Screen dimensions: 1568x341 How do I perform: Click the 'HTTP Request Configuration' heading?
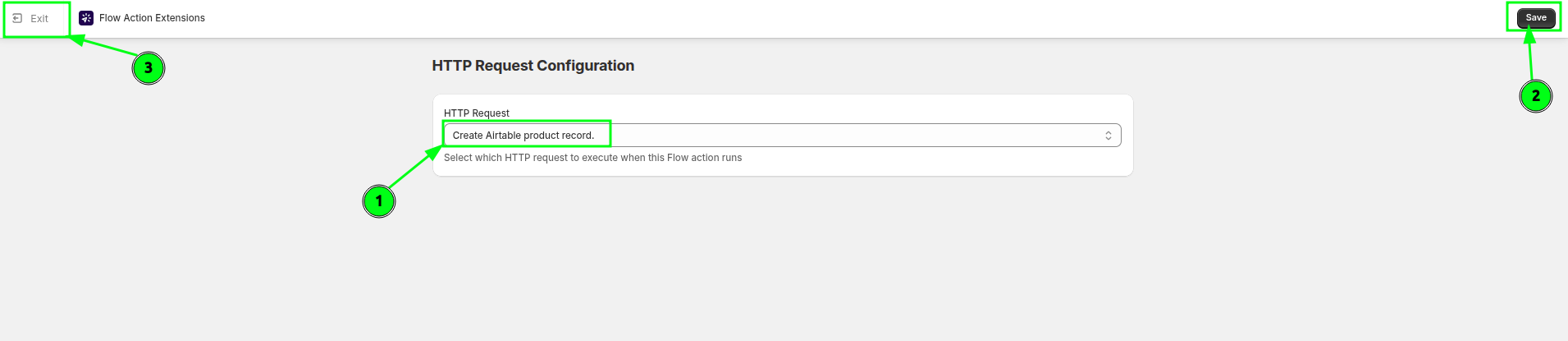click(533, 66)
